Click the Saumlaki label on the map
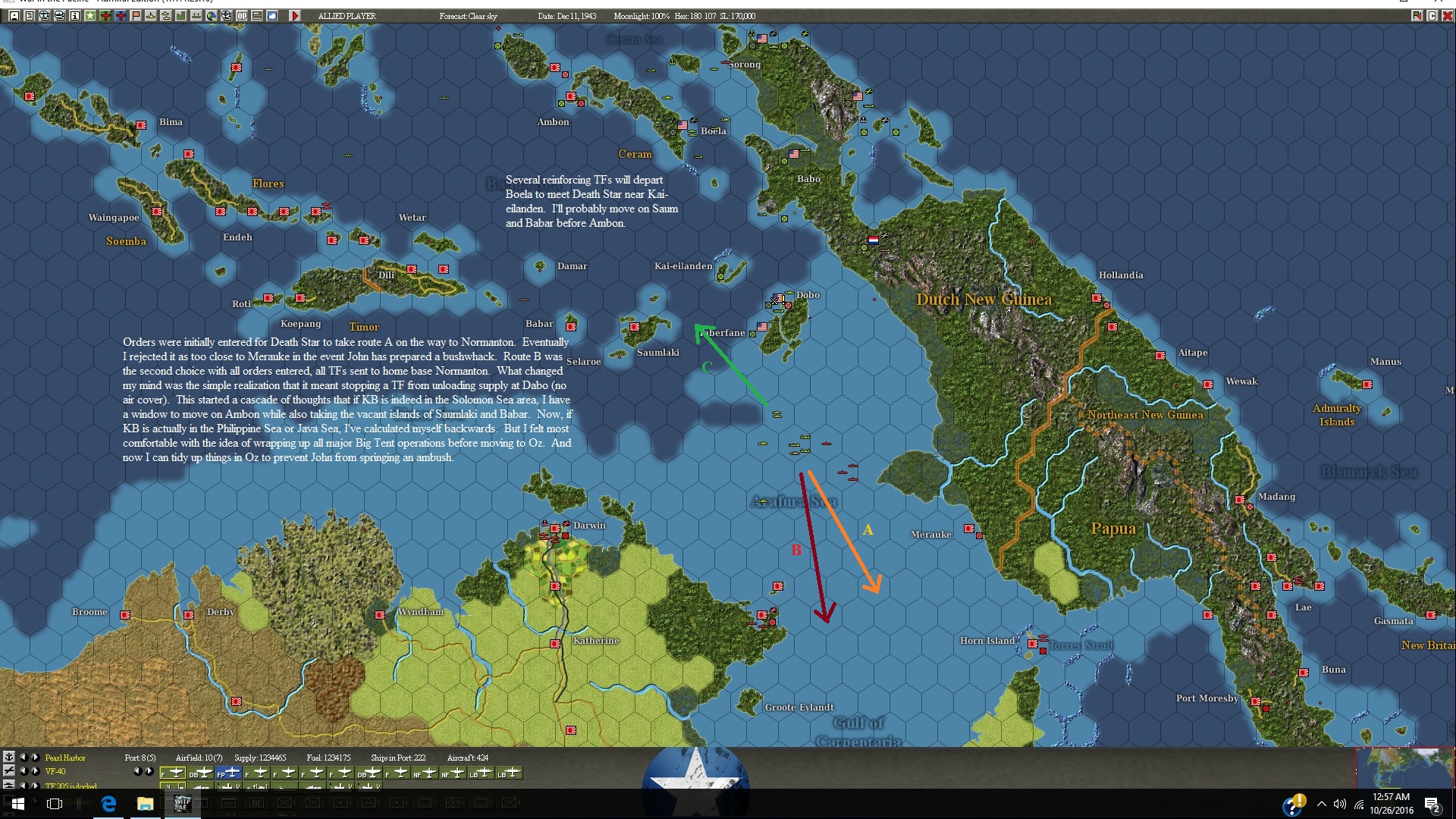The height and width of the screenshot is (819, 1456). [658, 353]
